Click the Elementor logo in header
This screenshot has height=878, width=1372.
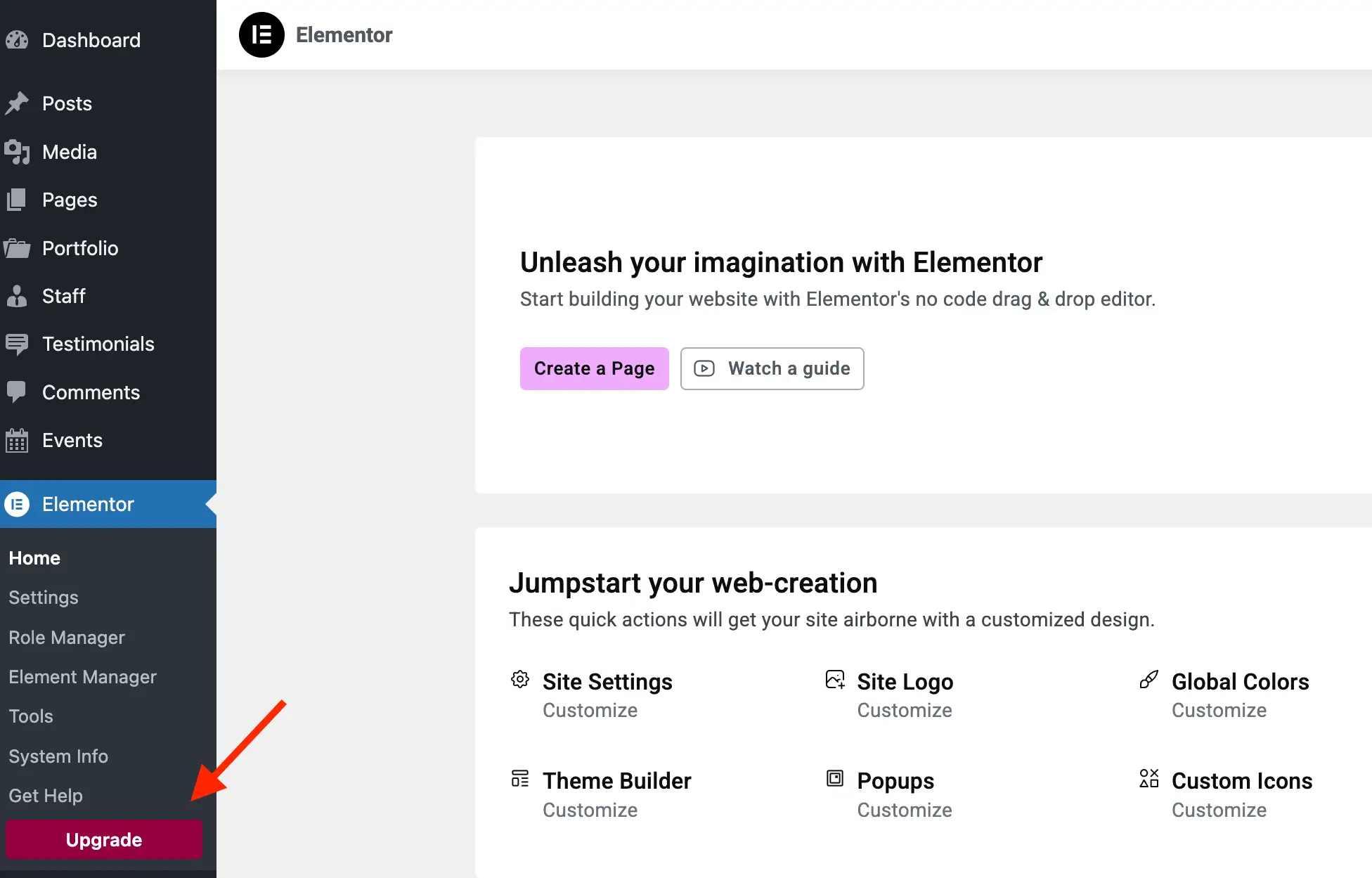(x=261, y=34)
